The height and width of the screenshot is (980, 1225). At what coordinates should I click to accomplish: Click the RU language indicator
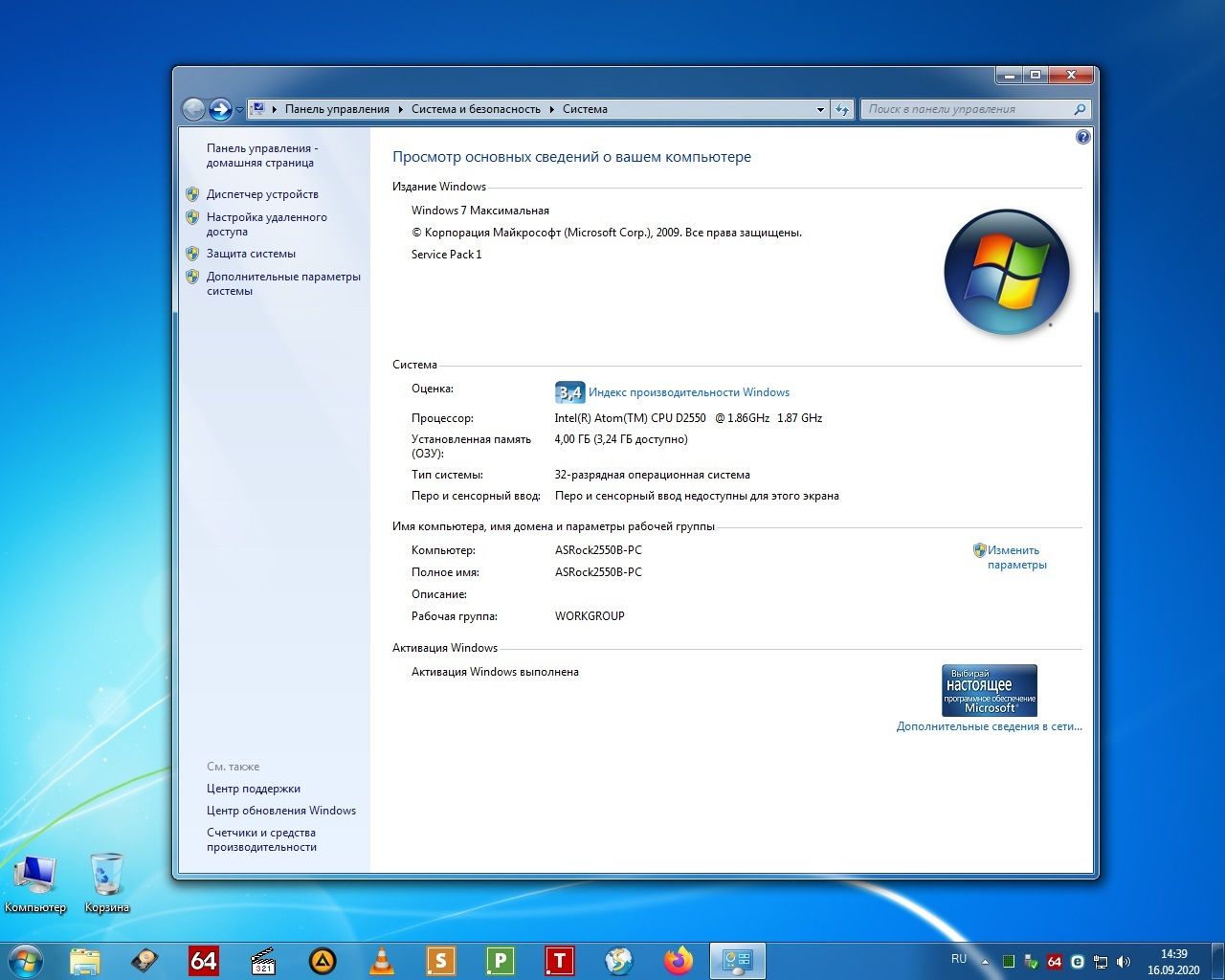click(x=959, y=959)
